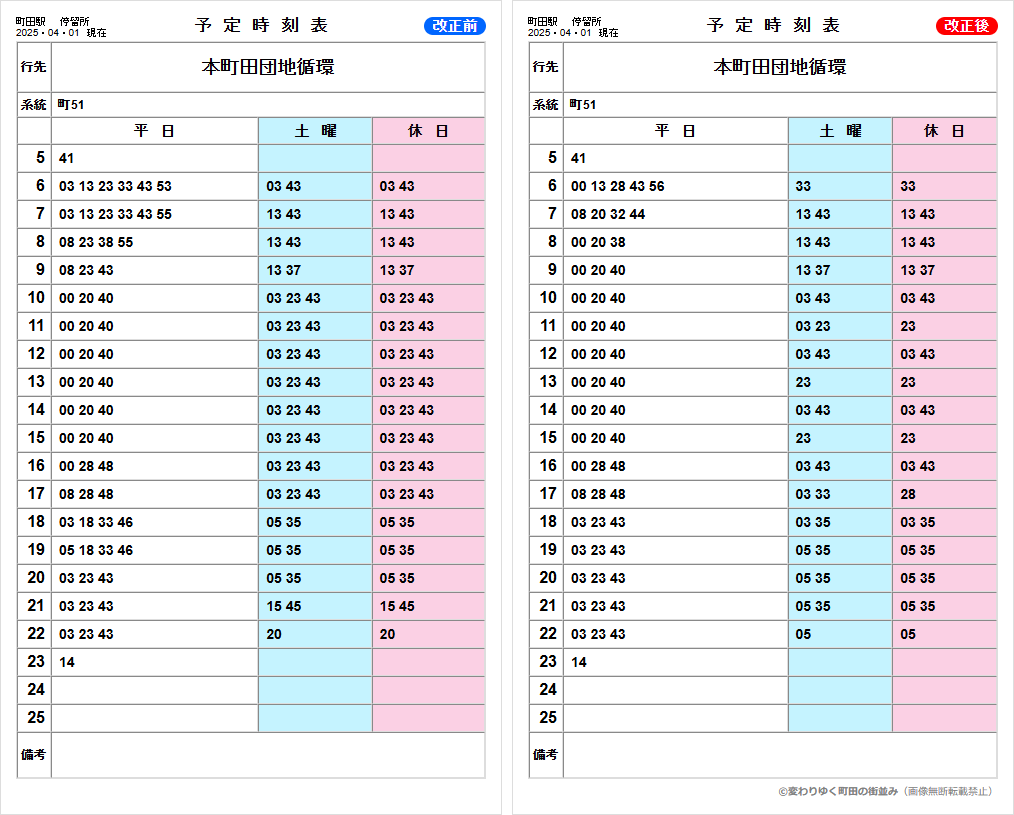Click weekday "41" at hour 5 in 改正前

point(67,158)
